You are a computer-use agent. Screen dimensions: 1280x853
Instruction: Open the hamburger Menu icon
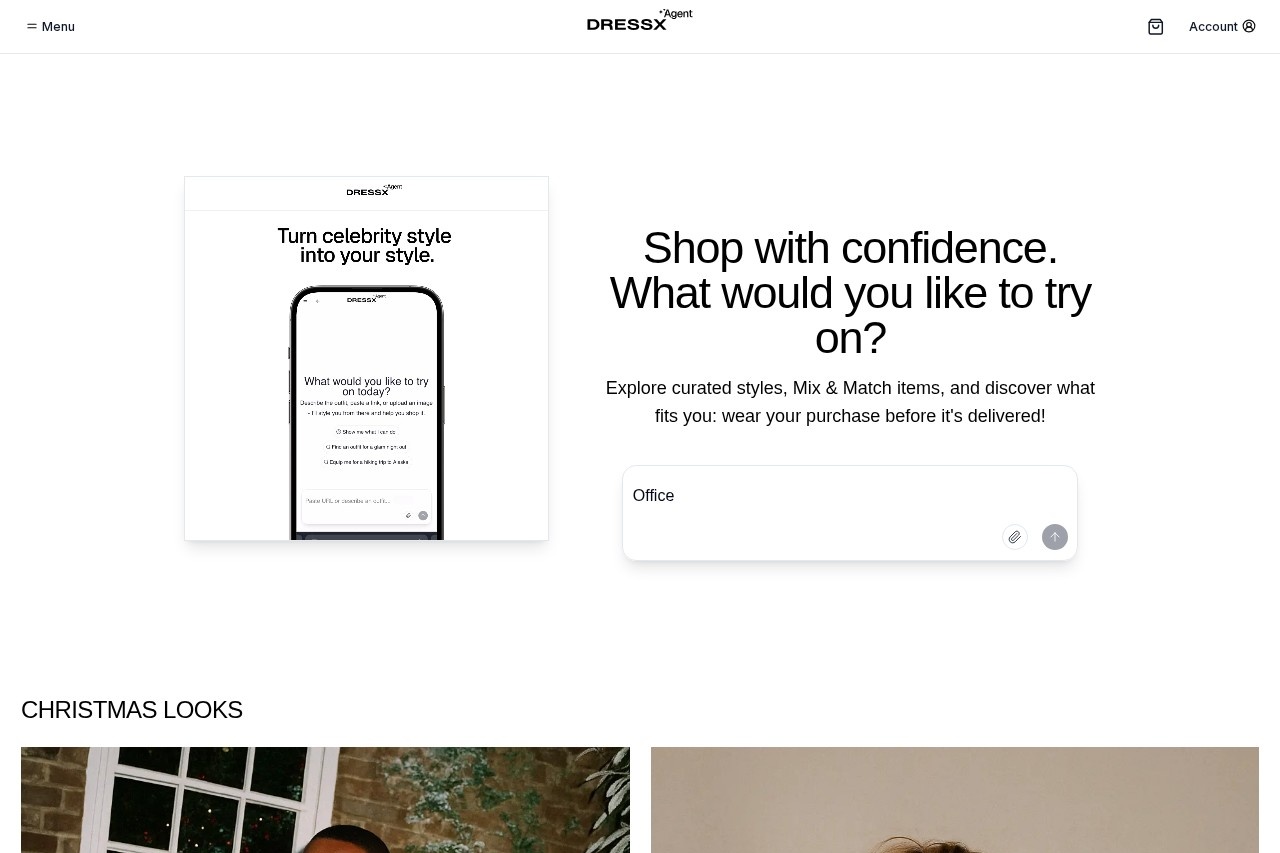(32, 26)
